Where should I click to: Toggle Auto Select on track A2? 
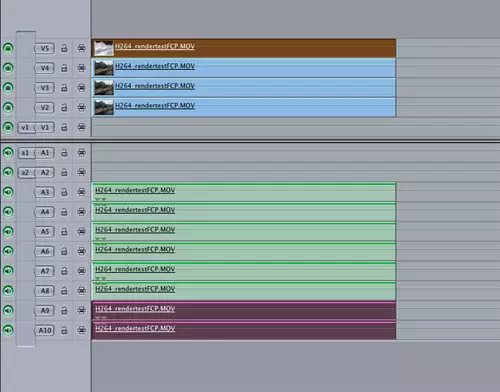[x=81, y=172]
